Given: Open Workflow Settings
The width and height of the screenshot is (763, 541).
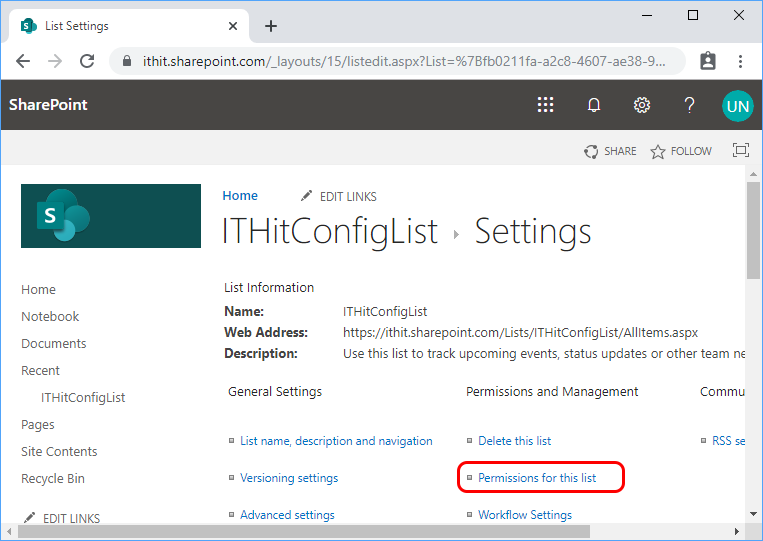Looking at the screenshot, I should coord(525,515).
